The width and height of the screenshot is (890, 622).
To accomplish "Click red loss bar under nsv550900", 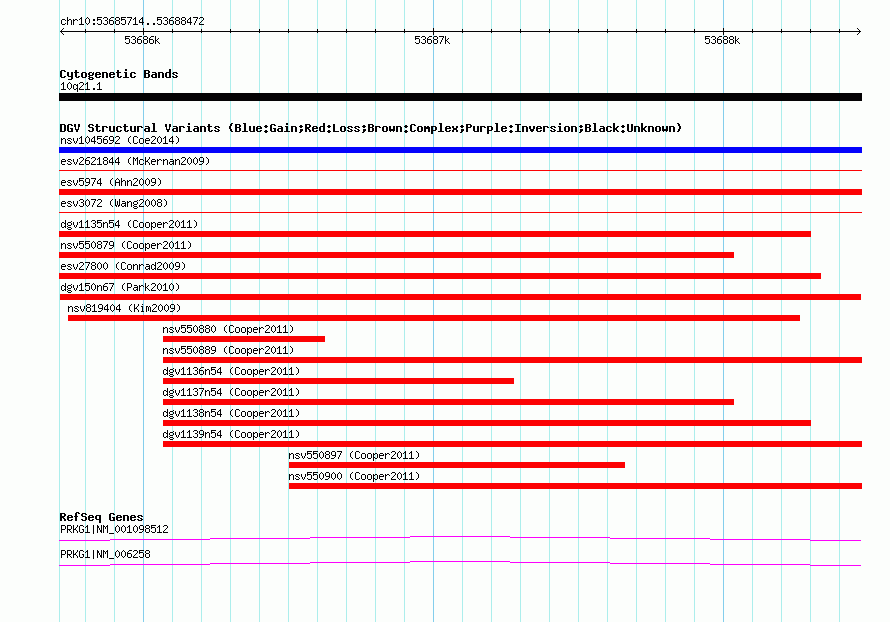I will (x=576, y=486).
